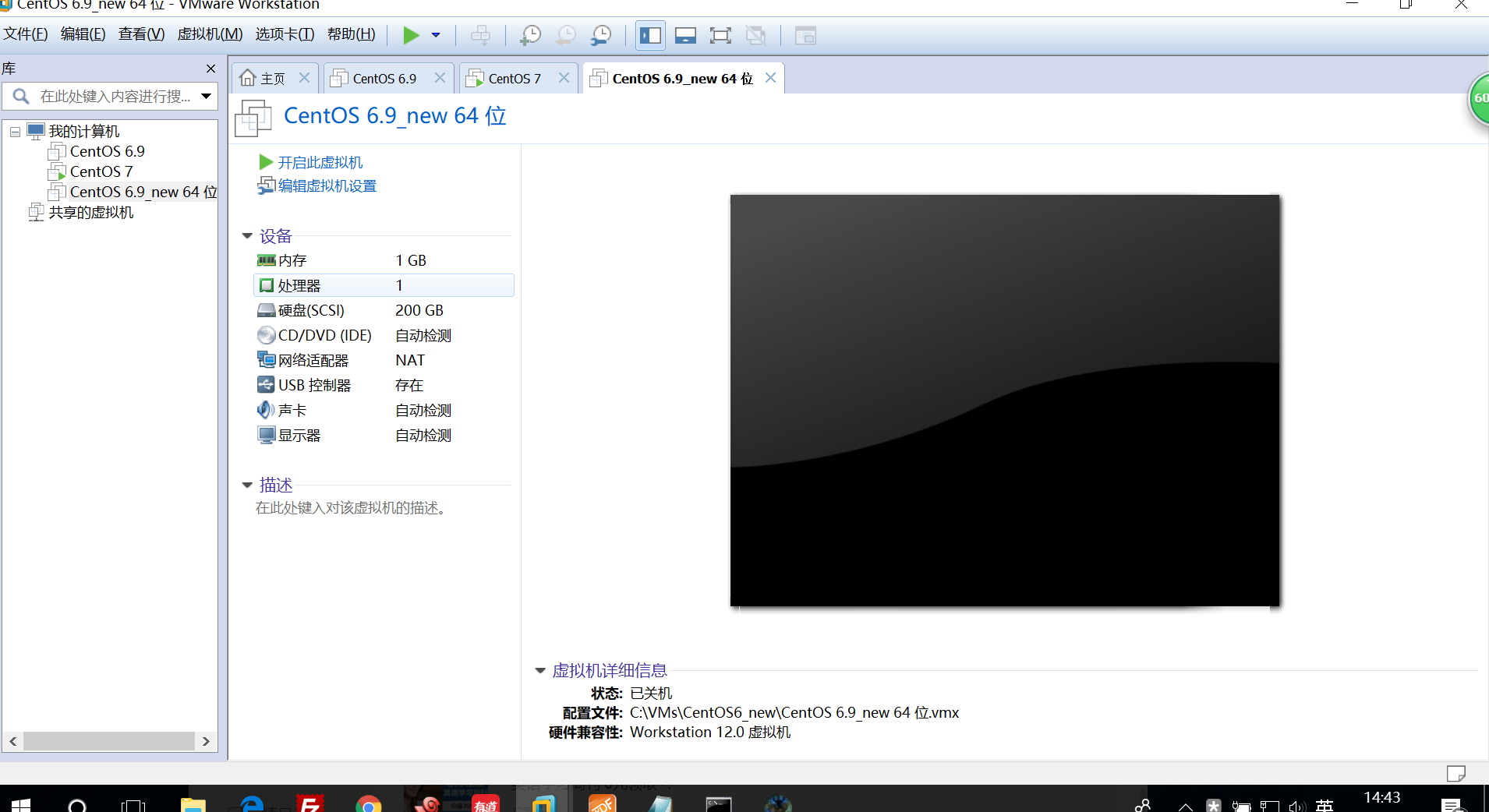Close the CentOS 7 tab
1489x812 pixels.
point(564,78)
